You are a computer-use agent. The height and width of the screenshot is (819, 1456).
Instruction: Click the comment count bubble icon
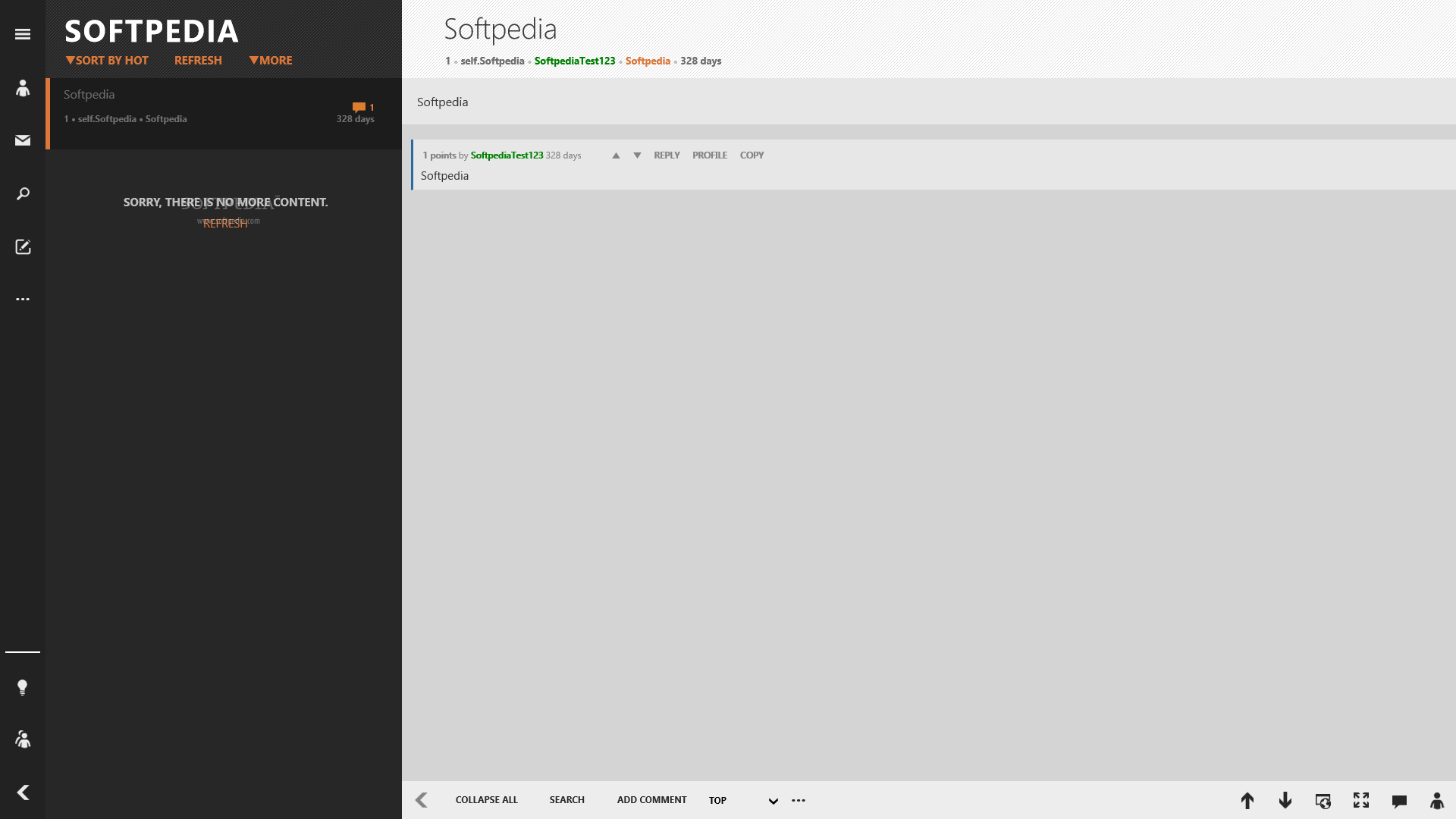pos(359,107)
